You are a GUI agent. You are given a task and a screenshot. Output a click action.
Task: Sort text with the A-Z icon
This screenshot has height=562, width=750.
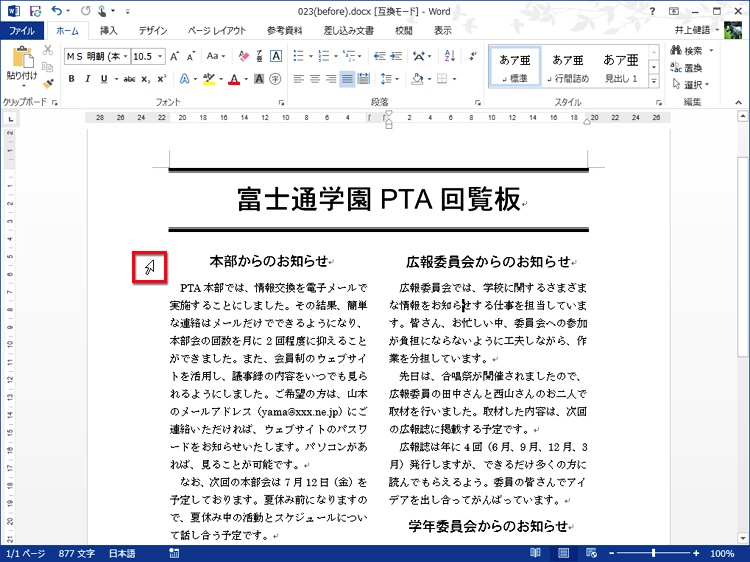(x=450, y=56)
